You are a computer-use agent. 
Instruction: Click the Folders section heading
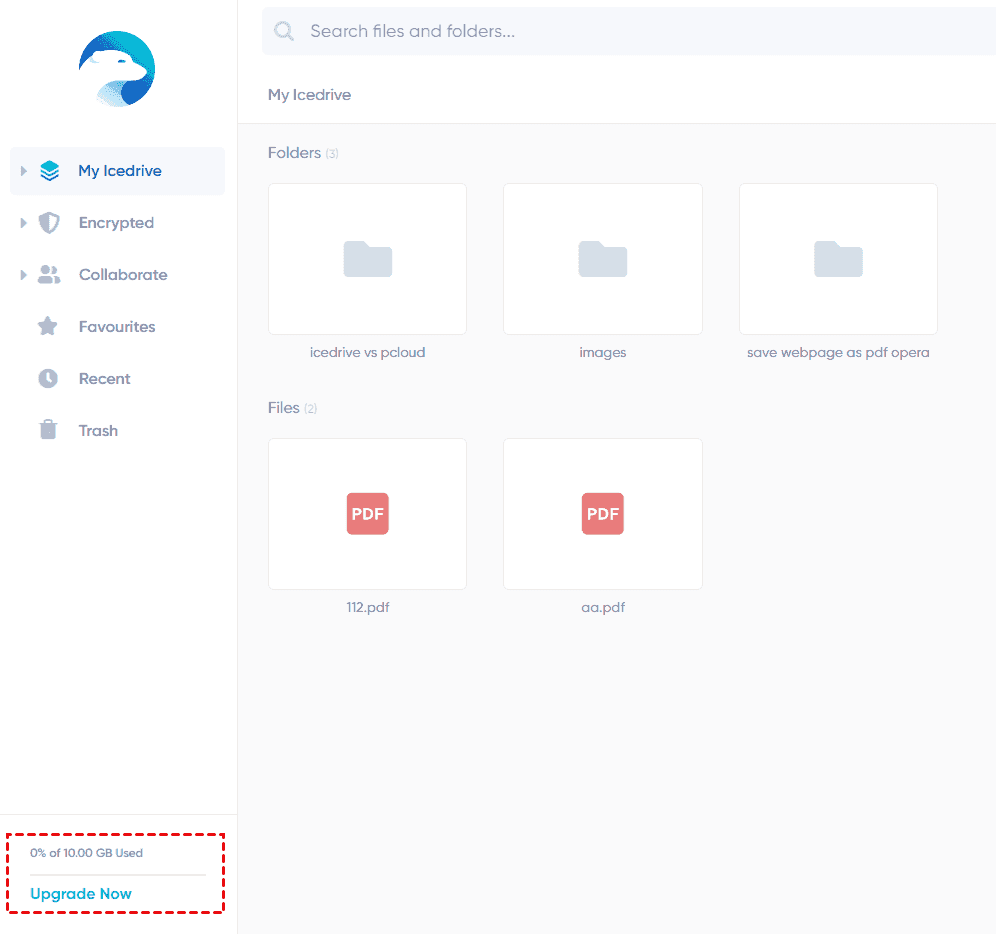(294, 153)
